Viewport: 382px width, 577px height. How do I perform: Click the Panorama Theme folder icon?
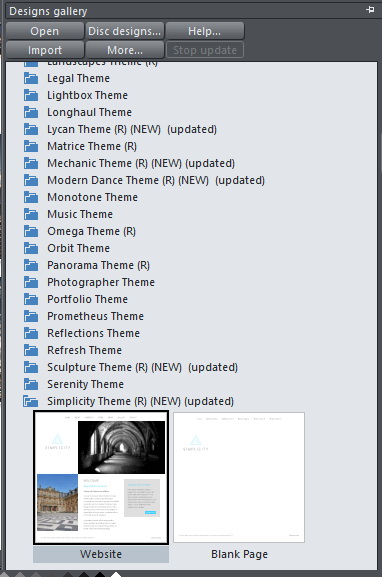pos(31,265)
